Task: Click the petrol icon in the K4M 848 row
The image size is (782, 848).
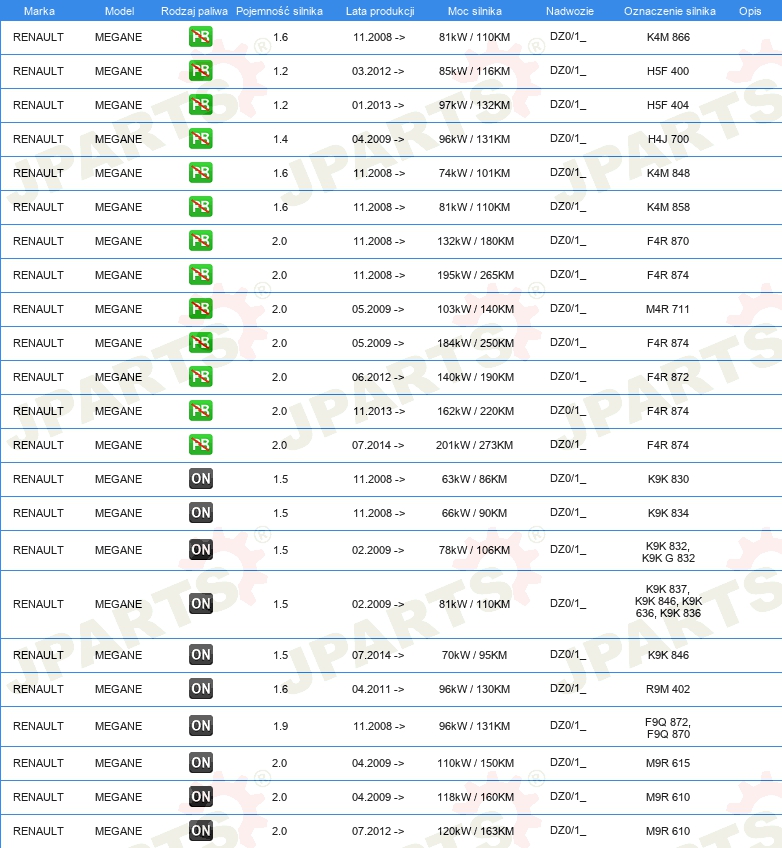Action: pos(201,173)
